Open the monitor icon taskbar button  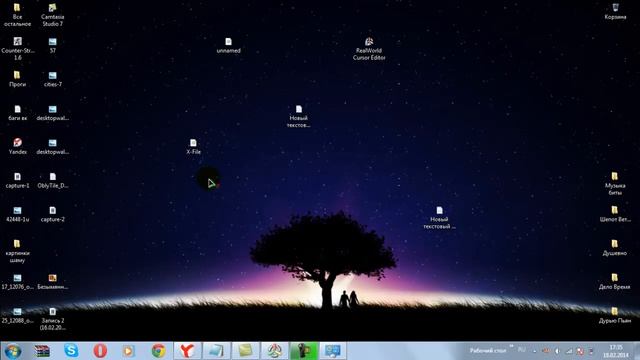(333, 351)
